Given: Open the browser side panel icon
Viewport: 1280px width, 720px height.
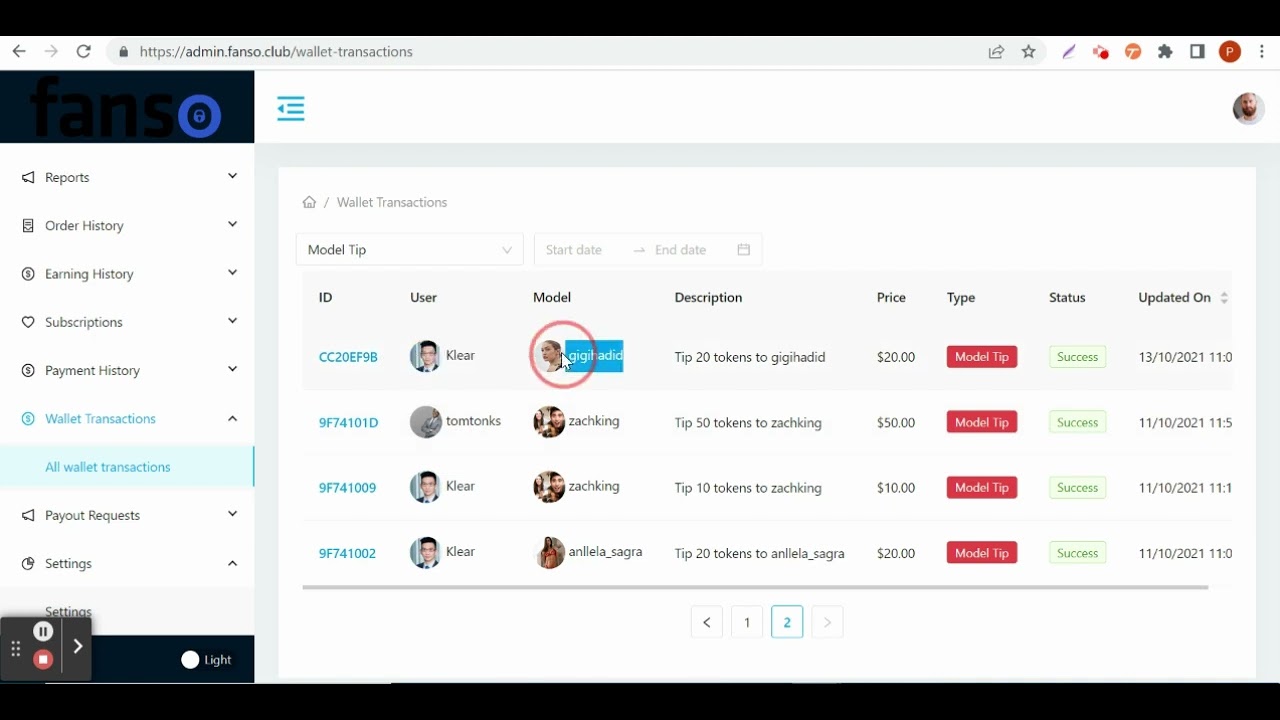Looking at the screenshot, I should click(1197, 52).
